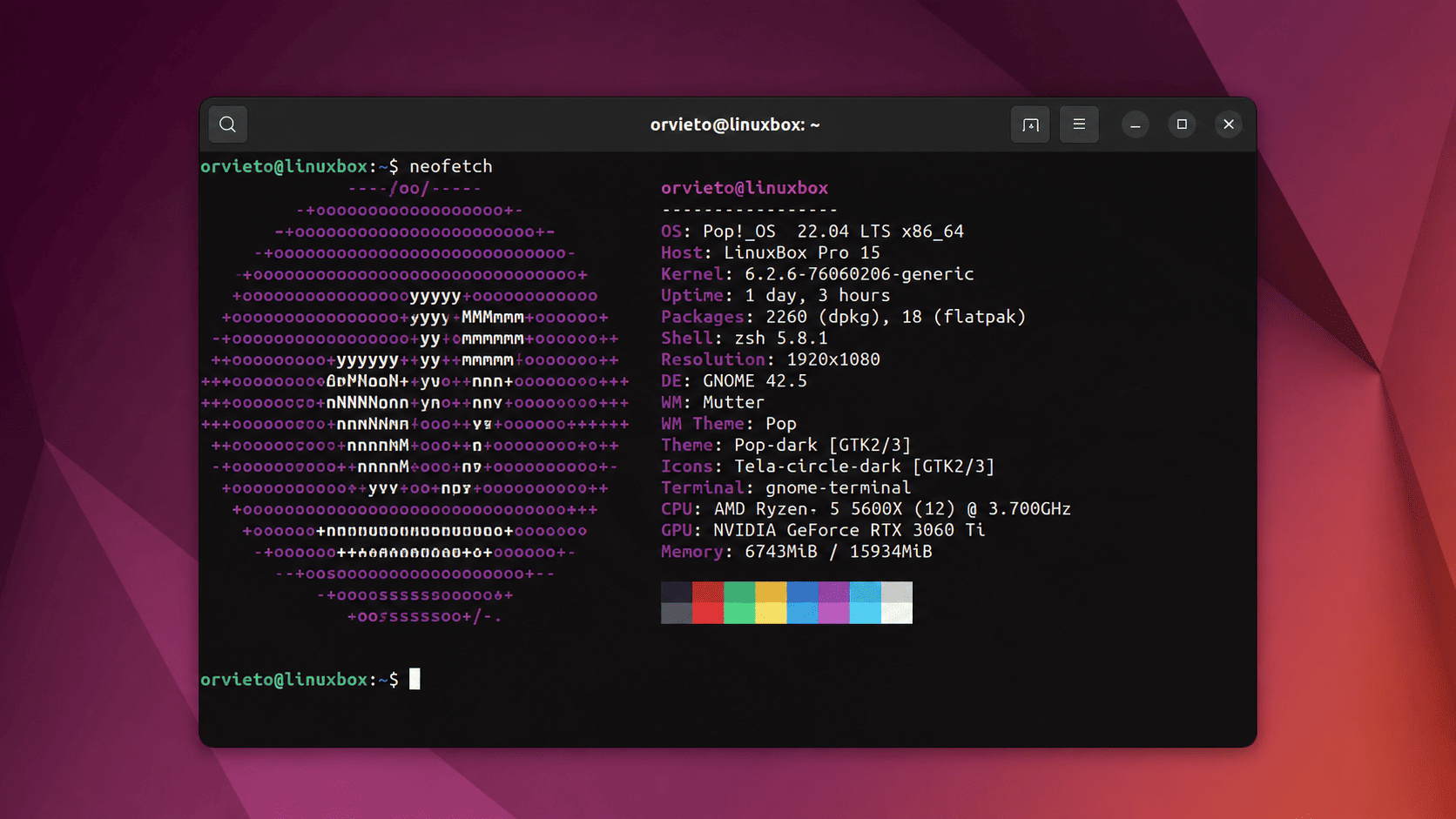Click the Shell value 'zsh 5.8.1'

coord(781,338)
